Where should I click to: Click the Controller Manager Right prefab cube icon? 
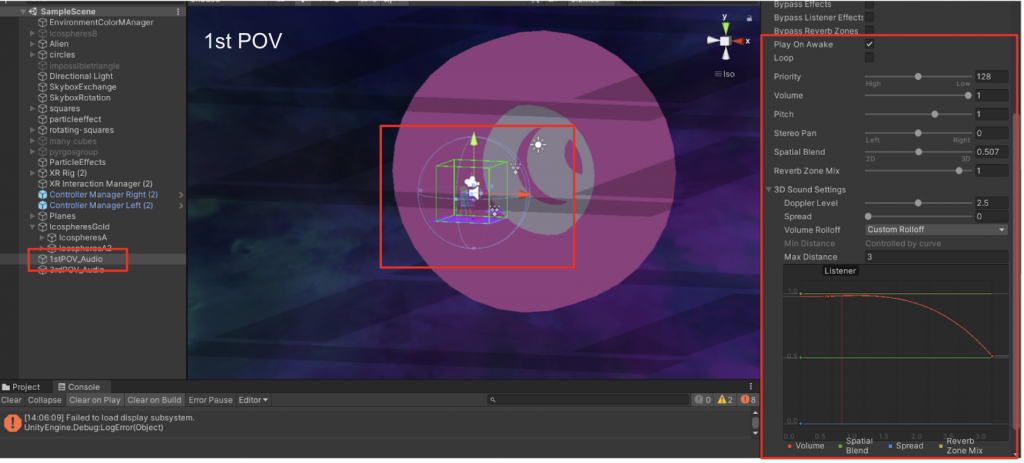coord(42,194)
